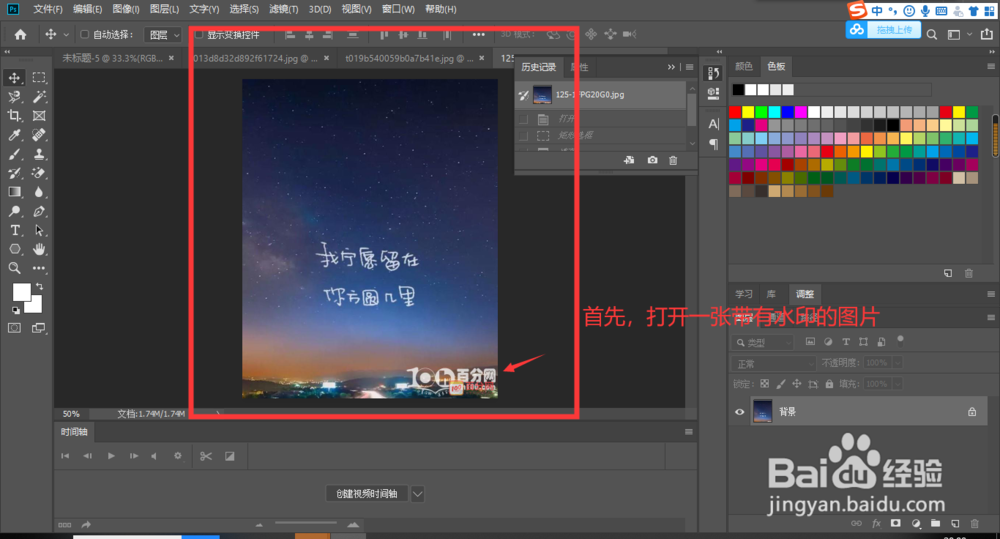Delete current history state trash icon
Screen dimensions: 1000x539
[x=673, y=160]
